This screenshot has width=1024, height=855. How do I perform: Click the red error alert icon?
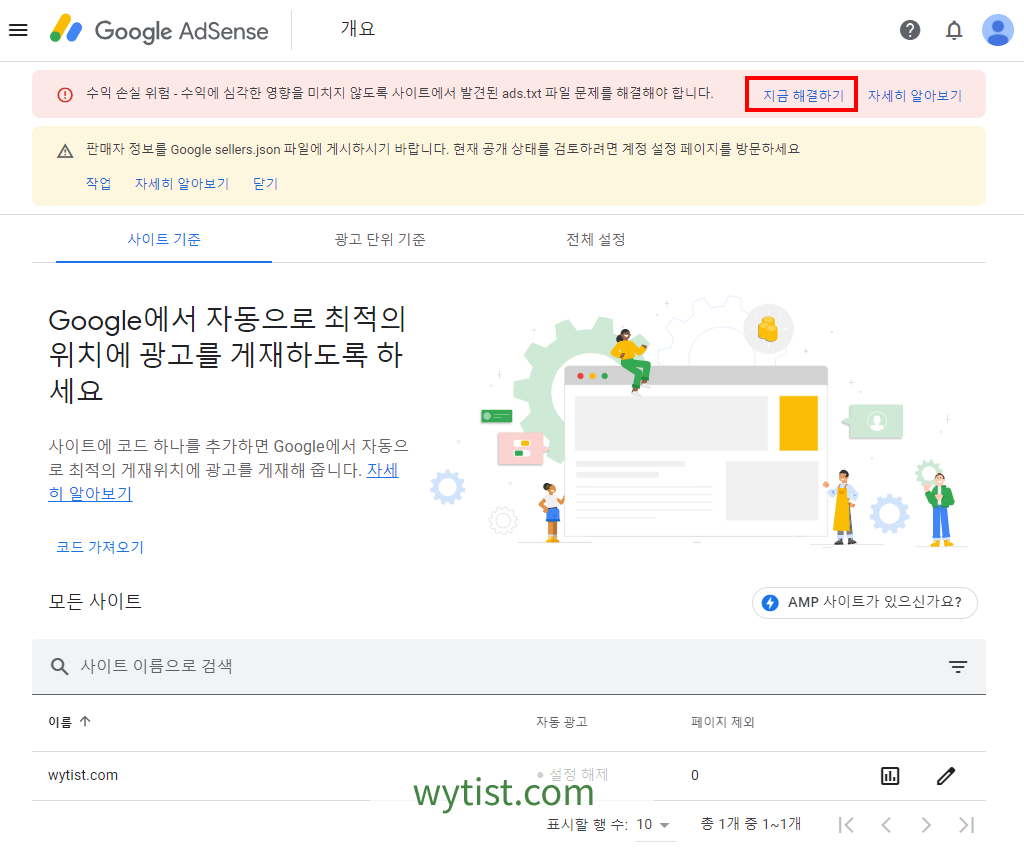coord(65,95)
